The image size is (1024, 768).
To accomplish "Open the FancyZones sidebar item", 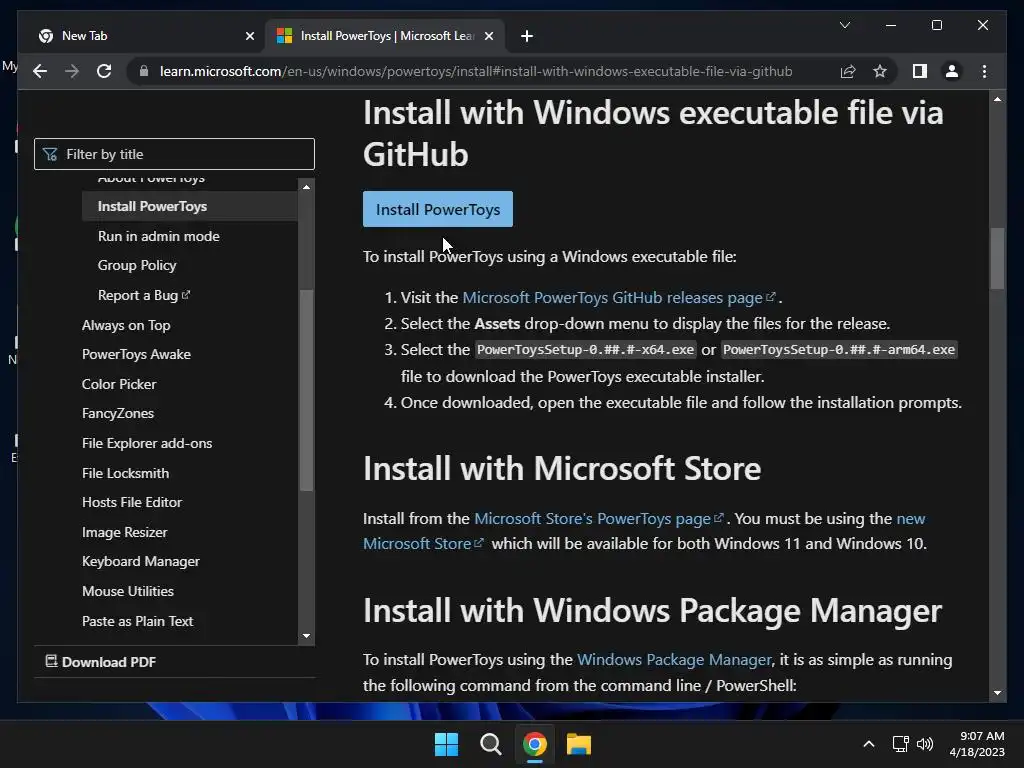I will (x=118, y=413).
